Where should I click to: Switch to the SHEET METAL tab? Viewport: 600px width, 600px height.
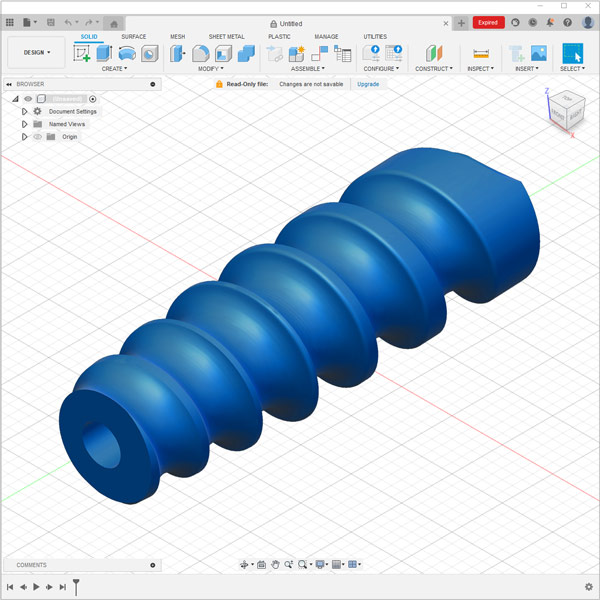coord(226,37)
